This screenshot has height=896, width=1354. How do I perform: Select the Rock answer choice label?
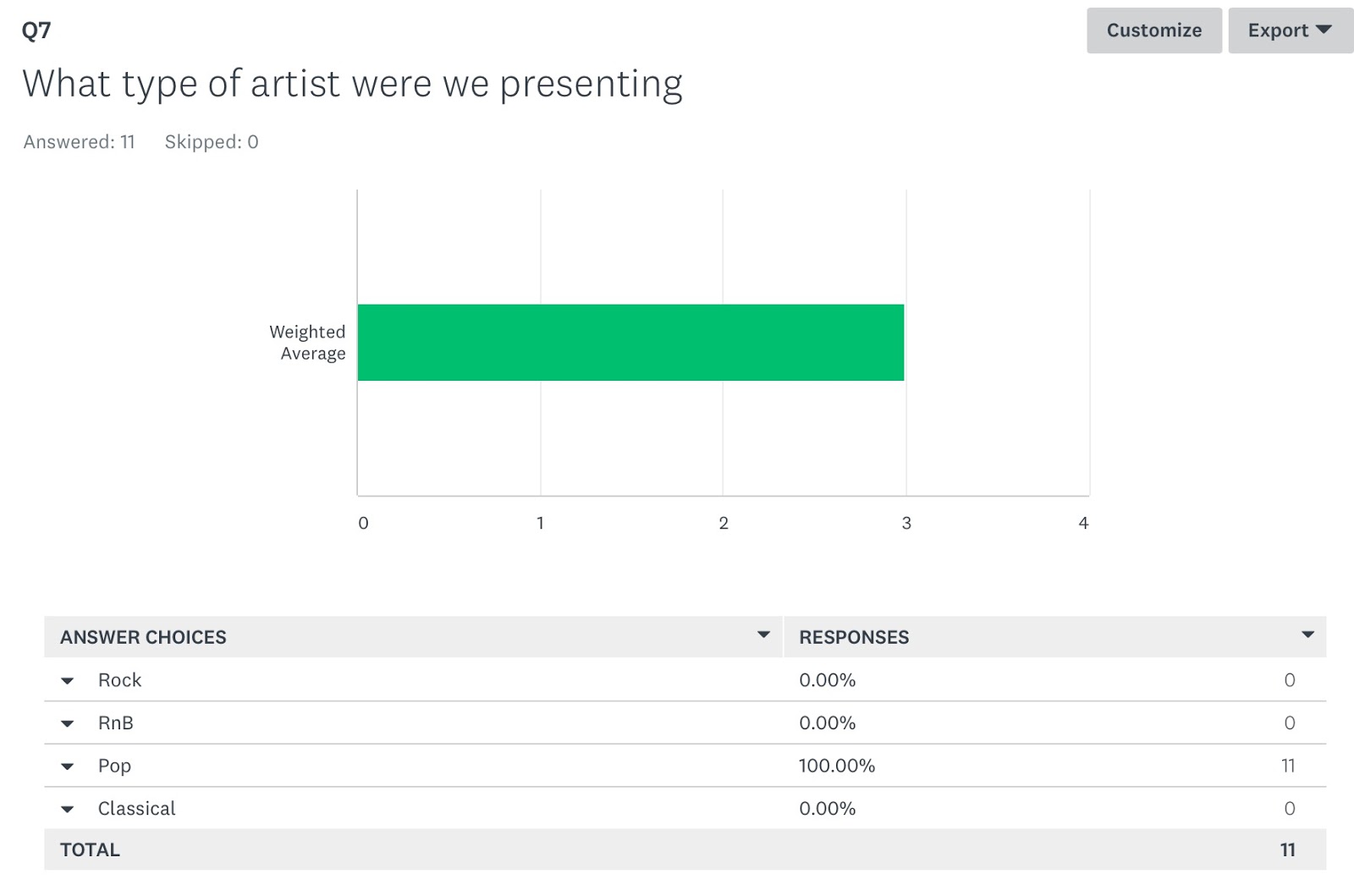[119, 680]
